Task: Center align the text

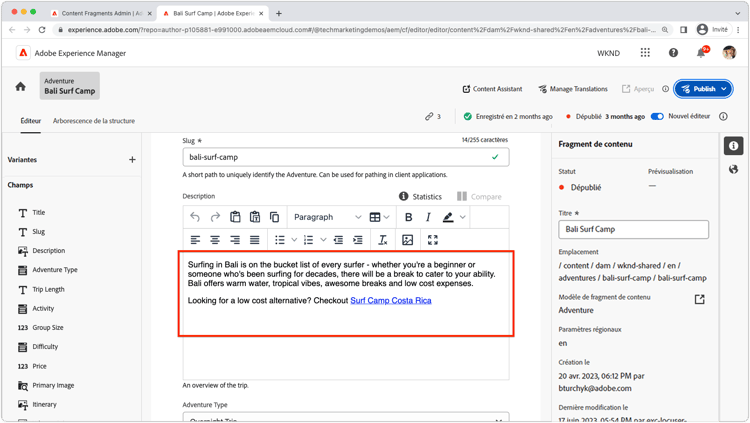Action: coord(215,240)
